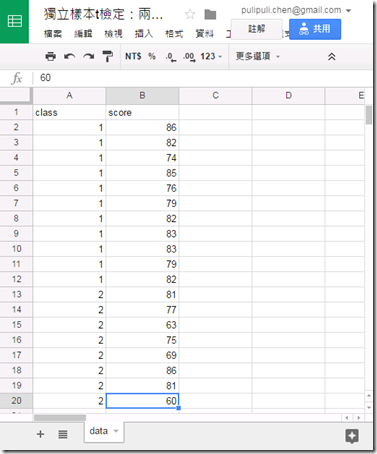
Task: Click the score cell 74
Action: click(x=142, y=158)
